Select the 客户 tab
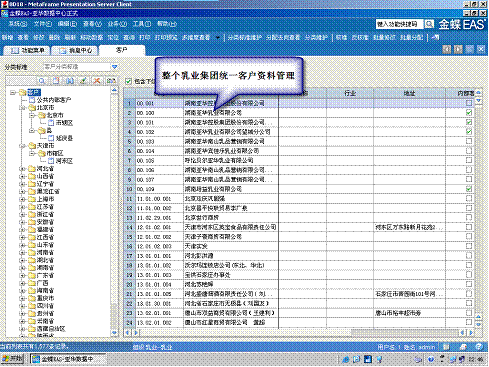Viewport: 489px width, 367px height. [122, 50]
